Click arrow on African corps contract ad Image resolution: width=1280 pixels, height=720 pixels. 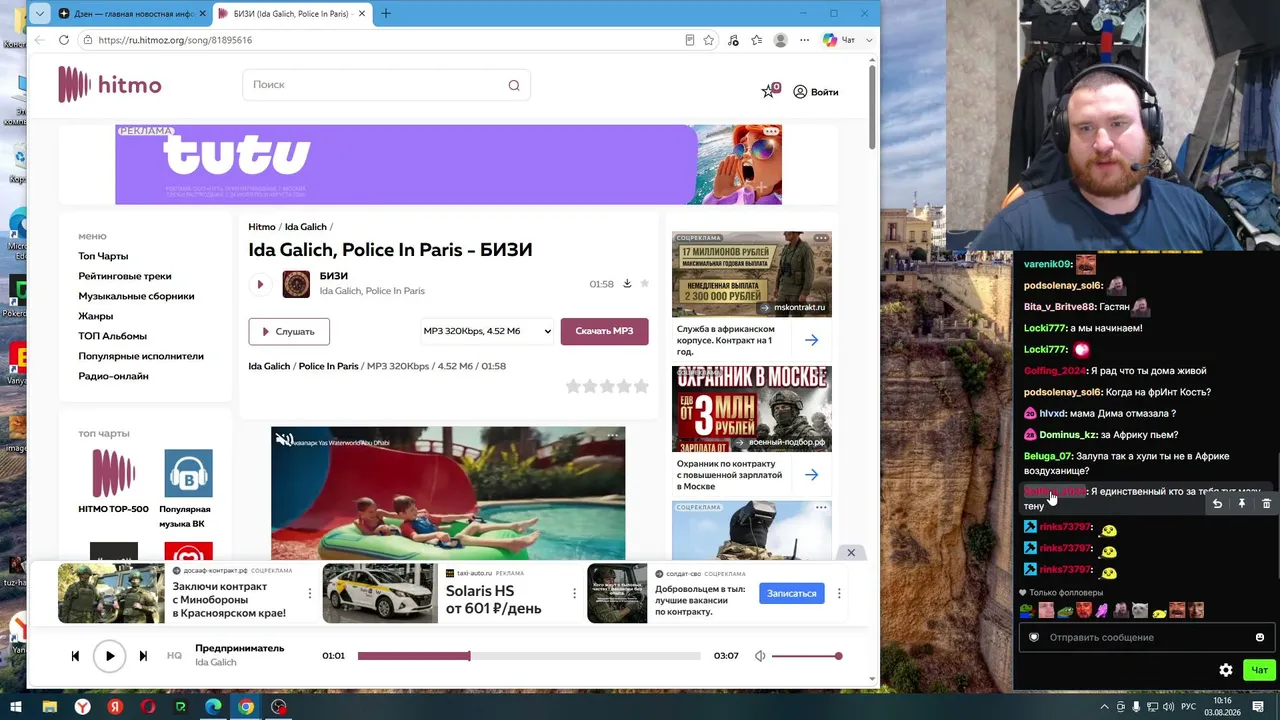point(811,340)
